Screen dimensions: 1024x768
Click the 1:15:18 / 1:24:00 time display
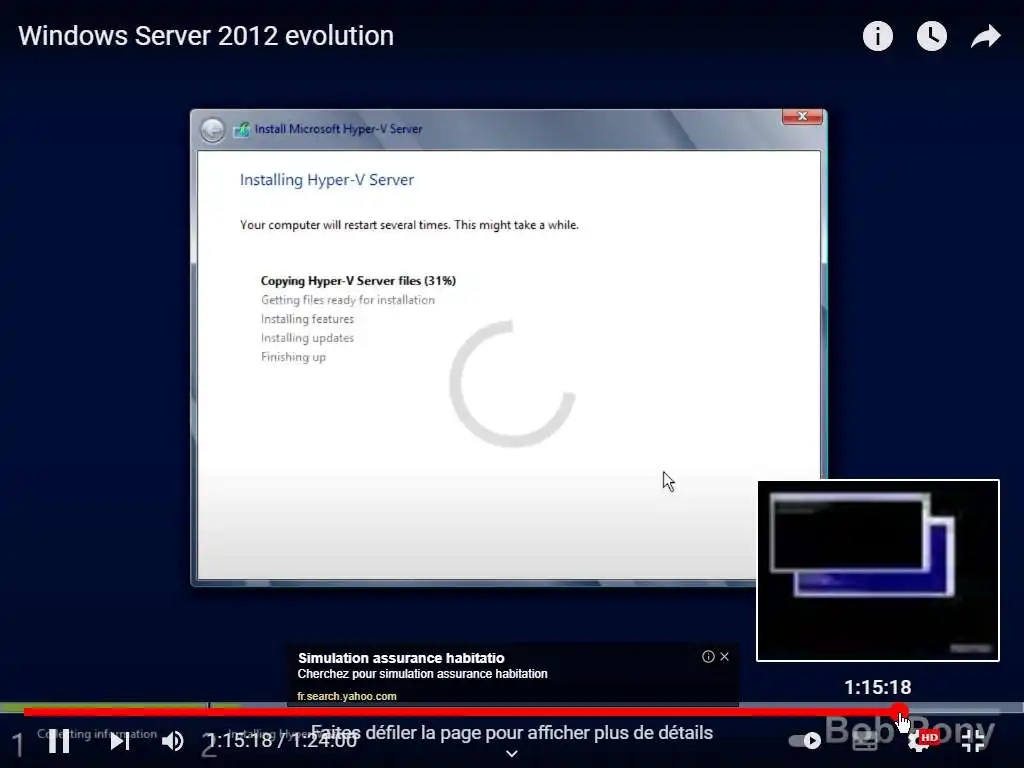(x=282, y=741)
